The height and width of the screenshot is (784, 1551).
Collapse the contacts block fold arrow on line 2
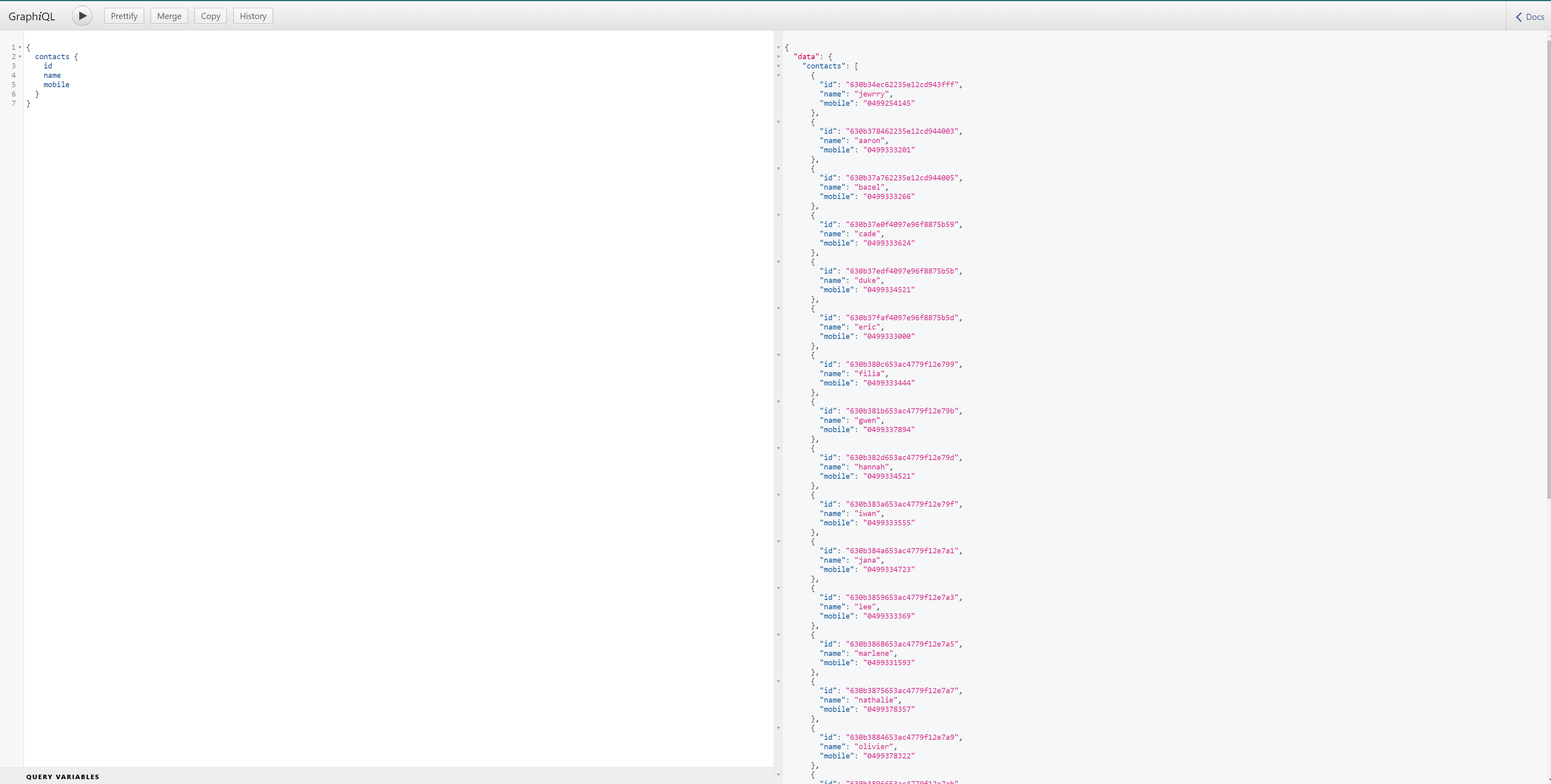point(20,57)
